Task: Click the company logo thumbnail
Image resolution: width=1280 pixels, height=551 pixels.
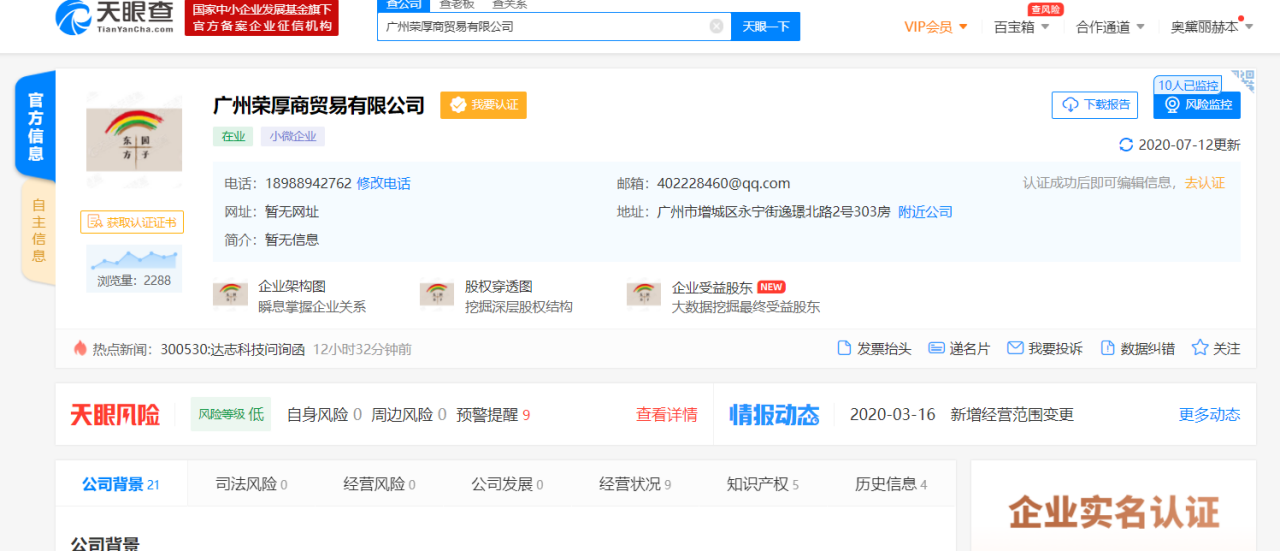Action: pos(133,139)
